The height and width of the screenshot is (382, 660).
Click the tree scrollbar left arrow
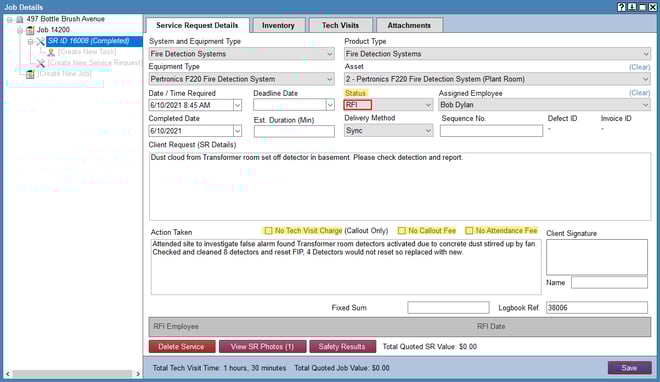(8, 374)
